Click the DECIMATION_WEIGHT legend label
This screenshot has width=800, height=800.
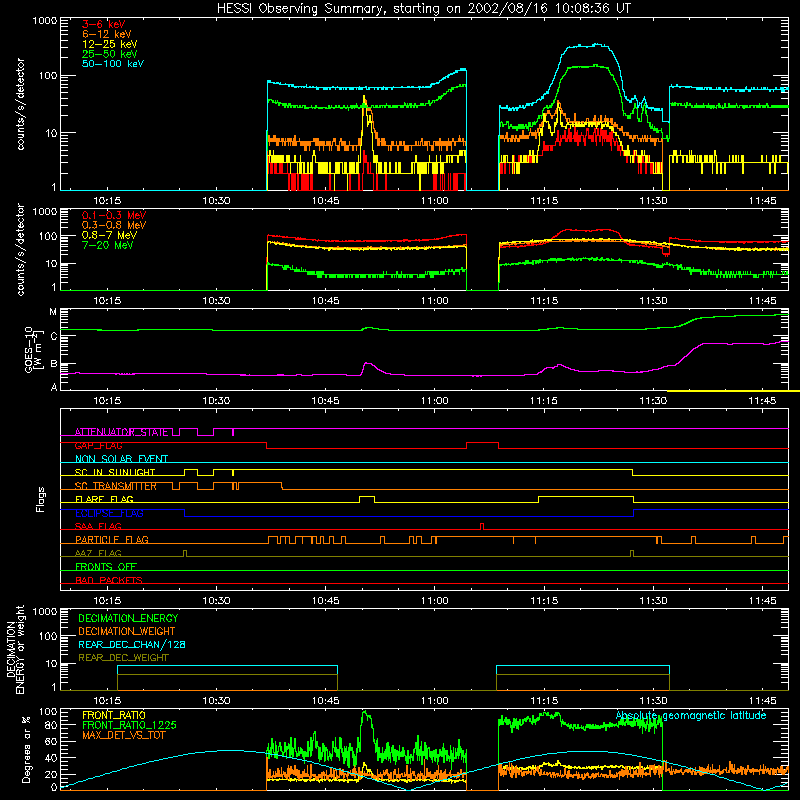[127, 632]
